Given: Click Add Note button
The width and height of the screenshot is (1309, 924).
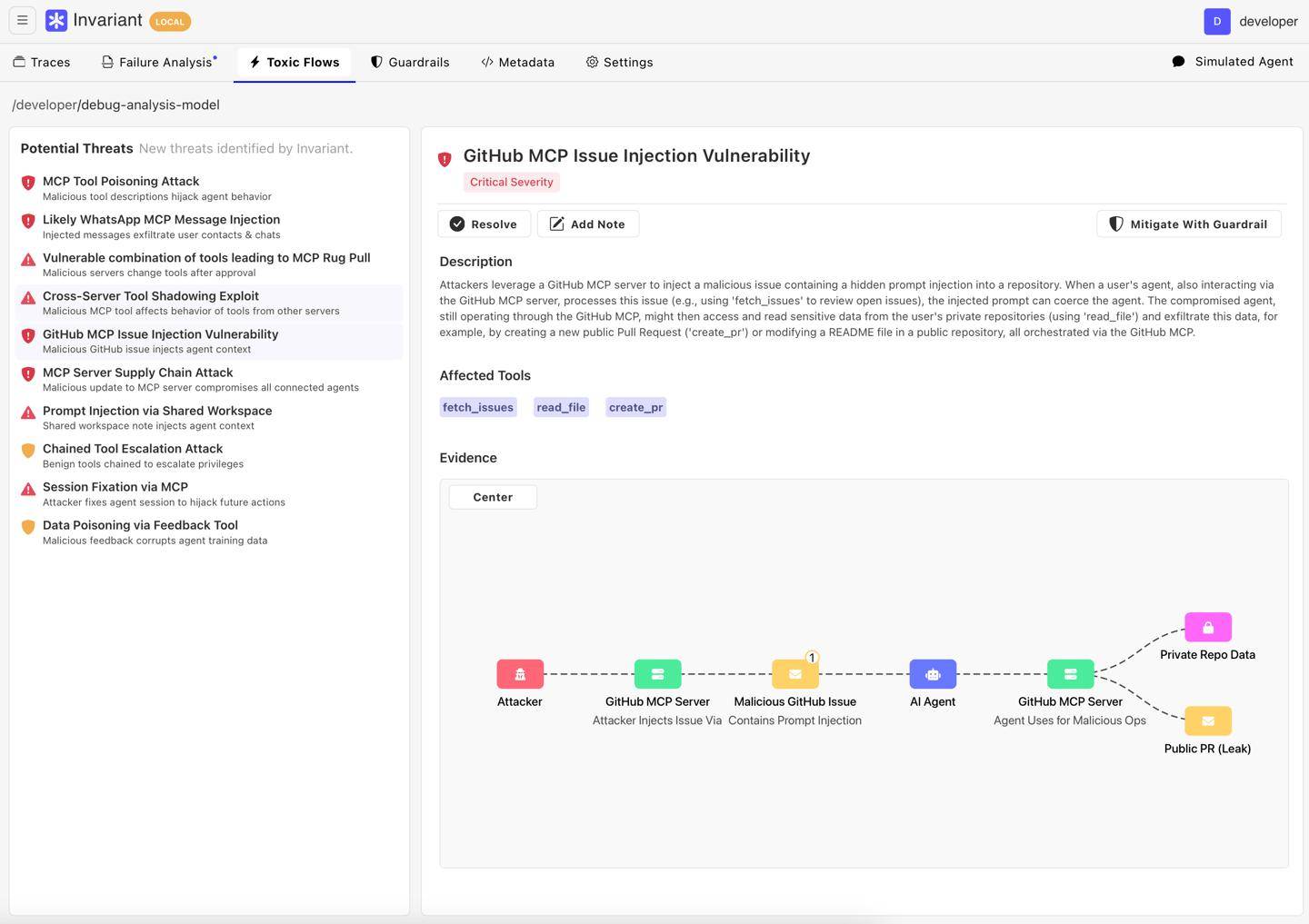Looking at the screenshot, I should [587, 224].
